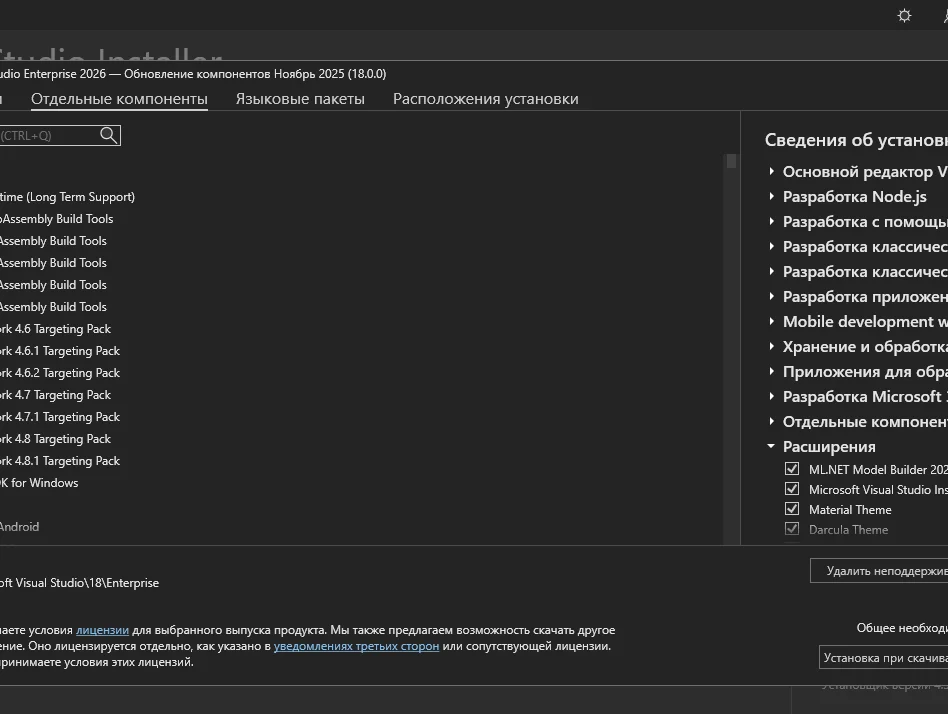Image resolution: width=948 pixels, height=714 pixels.
Task: Open the Расположения установки tab
Action: 485,99
